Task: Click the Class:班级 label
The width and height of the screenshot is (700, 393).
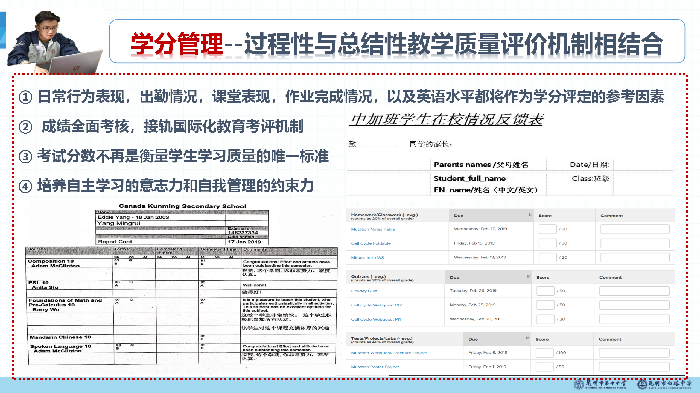Action: [x=590, y=178]
